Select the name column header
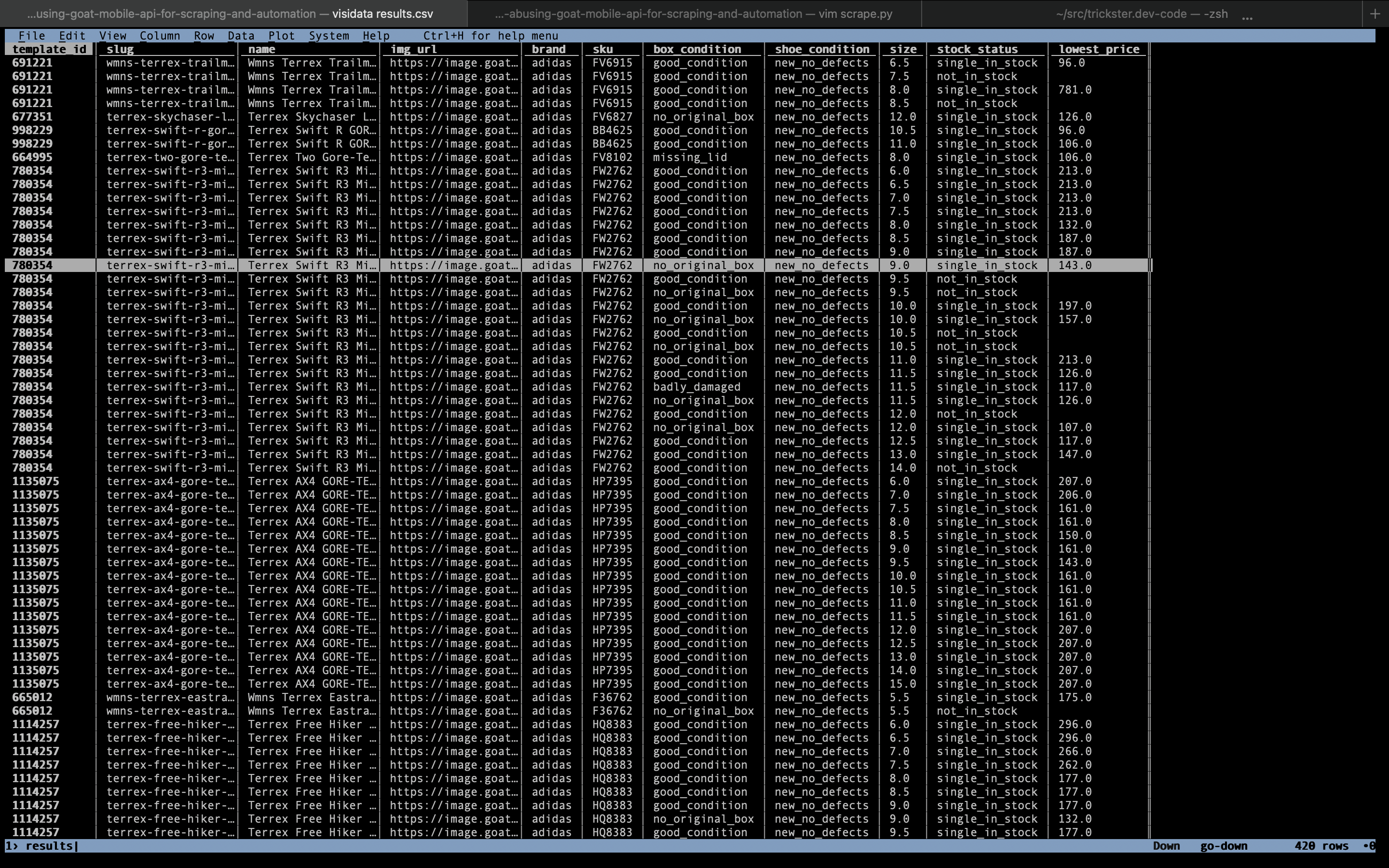Image resolution: width=1389 pixels, height=868 pixels. pyautogui.click(x=262, y=49)
